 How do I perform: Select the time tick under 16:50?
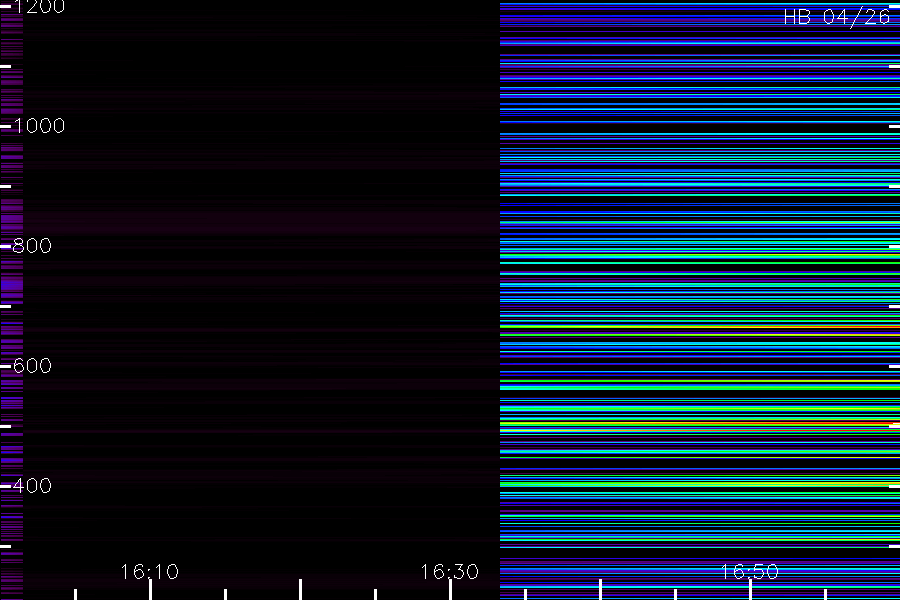pyautogui.click(x=750, y=590)
